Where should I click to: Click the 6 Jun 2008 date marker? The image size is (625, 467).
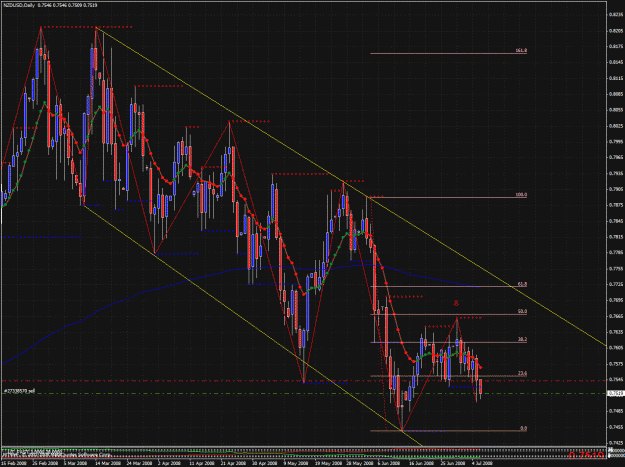[389, 463]
